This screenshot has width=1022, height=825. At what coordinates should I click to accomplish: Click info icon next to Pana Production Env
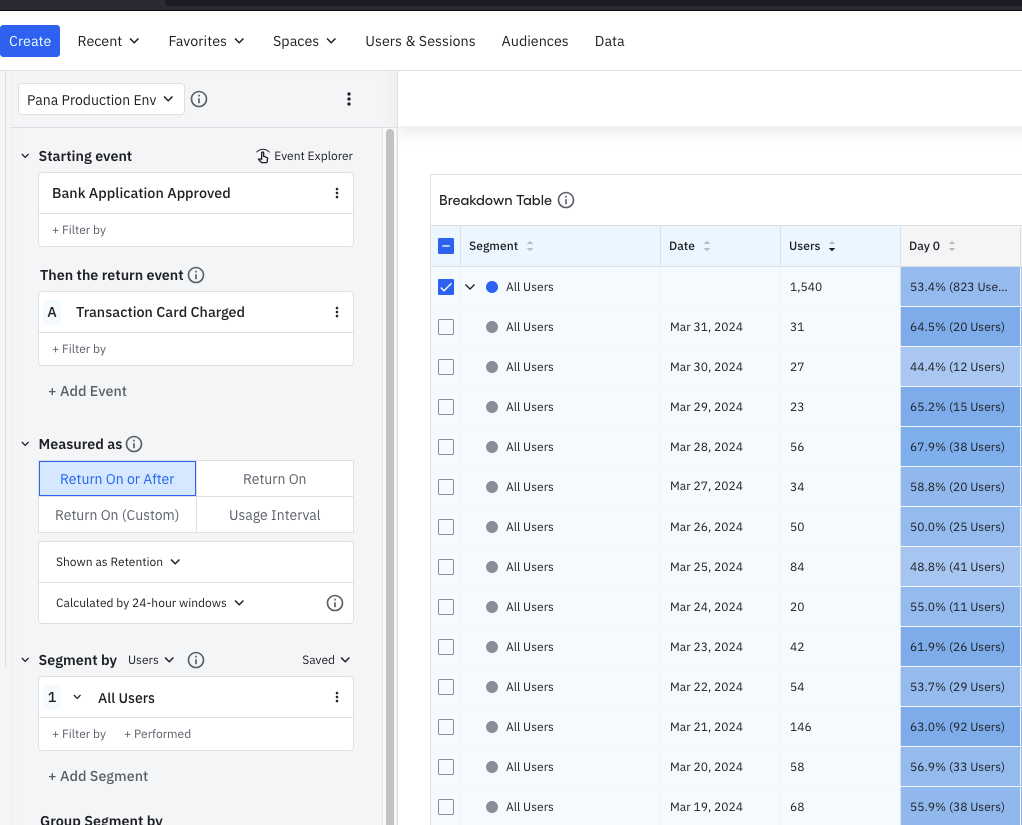[x=199, y=99]
